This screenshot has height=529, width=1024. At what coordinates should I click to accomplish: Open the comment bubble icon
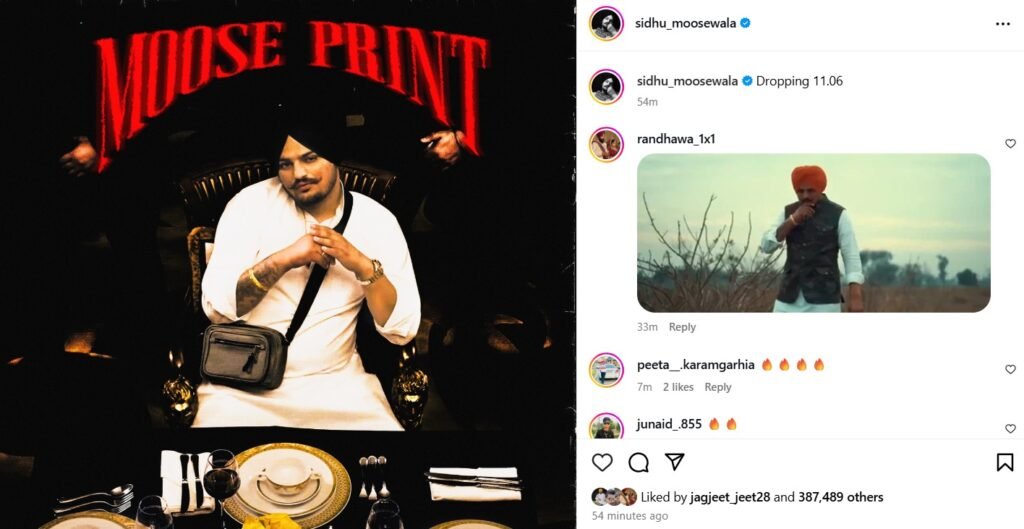(638, 462)
